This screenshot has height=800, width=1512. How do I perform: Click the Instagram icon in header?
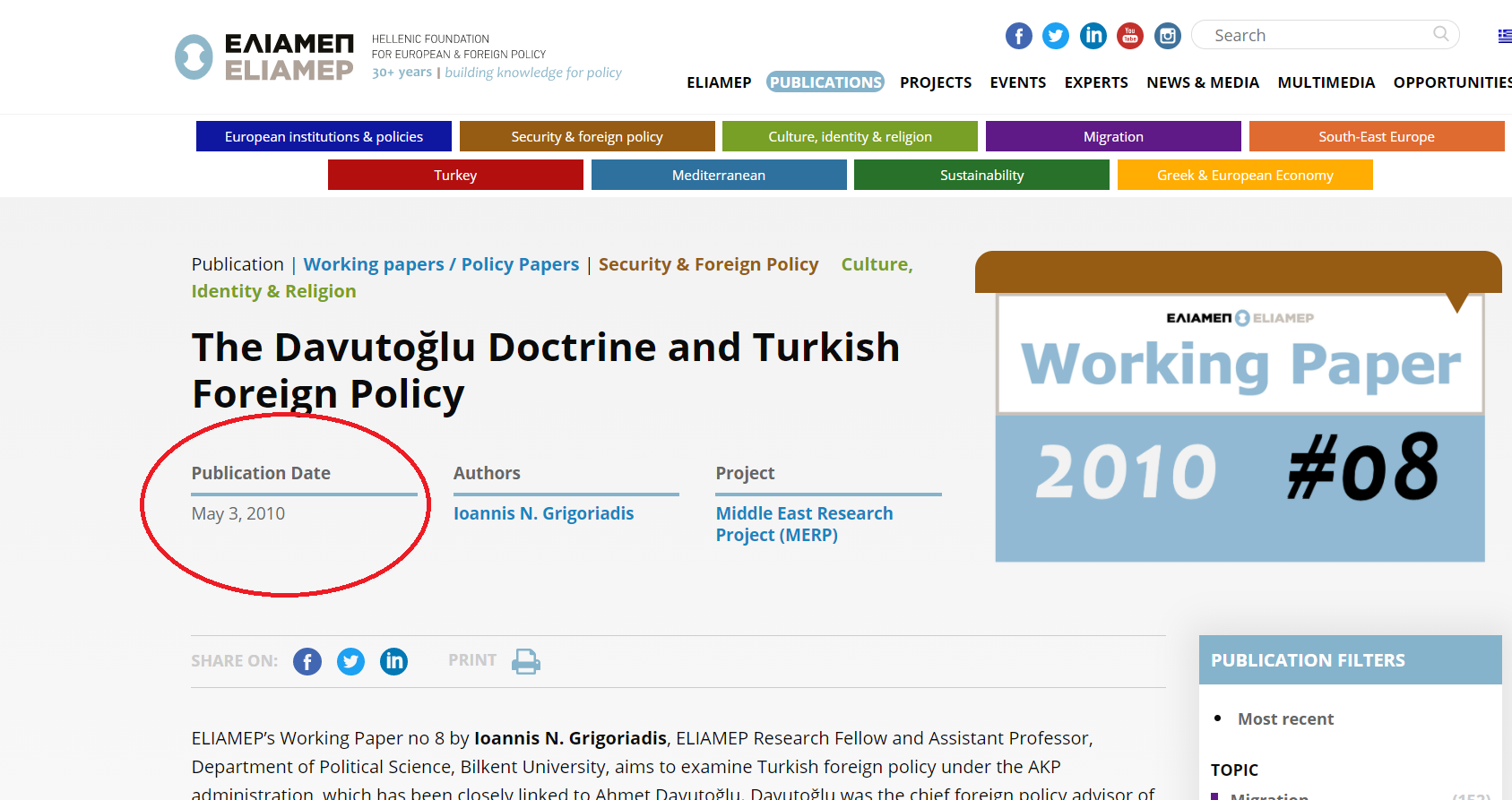pyautogui.click(x=1167, y=36)
